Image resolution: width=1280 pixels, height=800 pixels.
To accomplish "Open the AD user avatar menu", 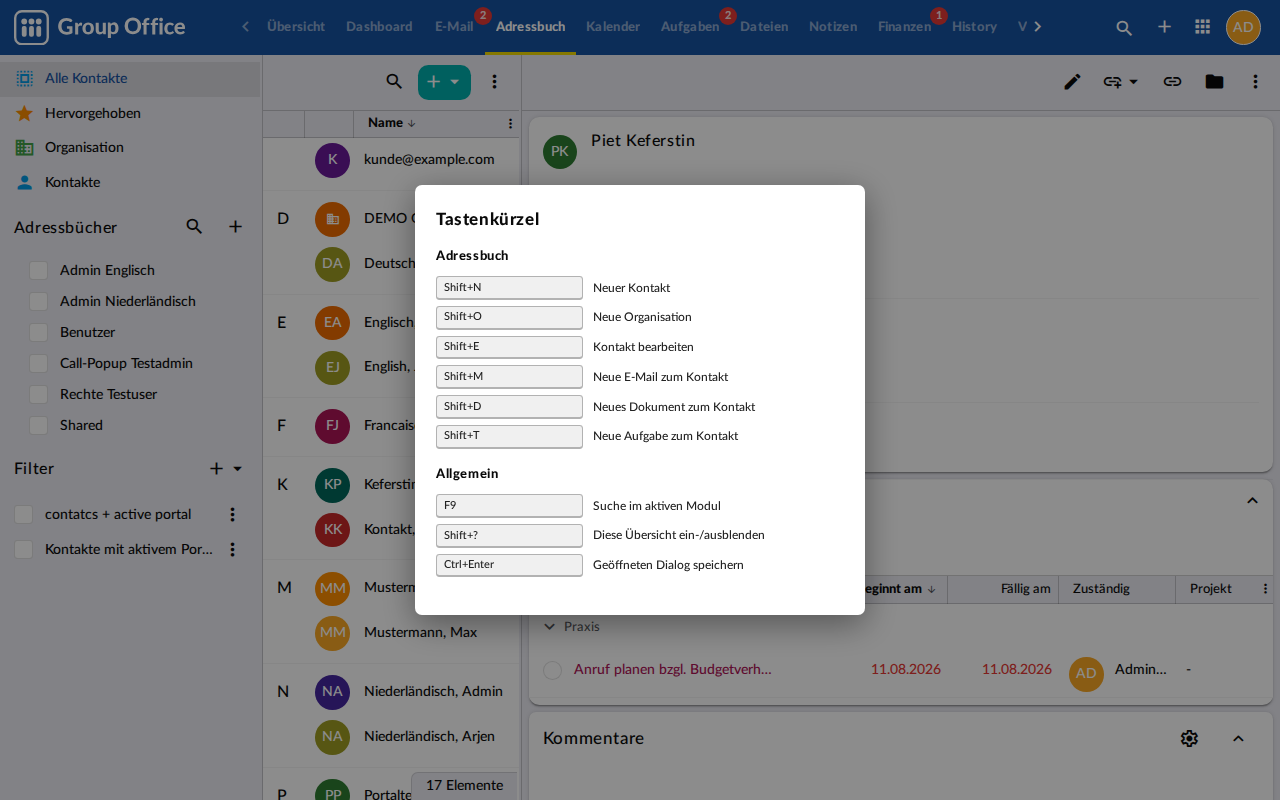I will click(1243, 27).
